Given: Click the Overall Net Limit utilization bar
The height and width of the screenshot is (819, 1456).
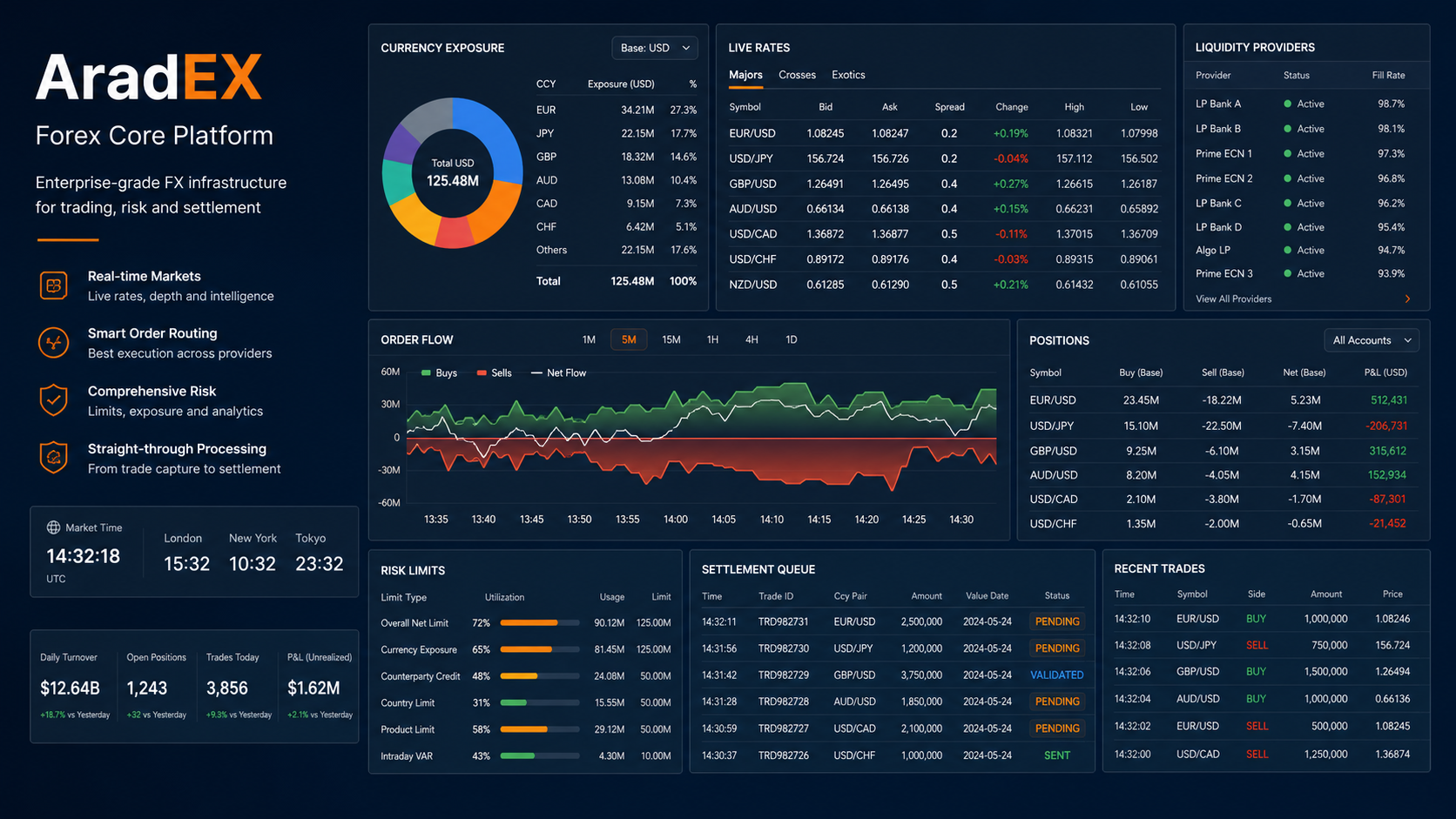Looking at the screenshot, I should (540, 623).
